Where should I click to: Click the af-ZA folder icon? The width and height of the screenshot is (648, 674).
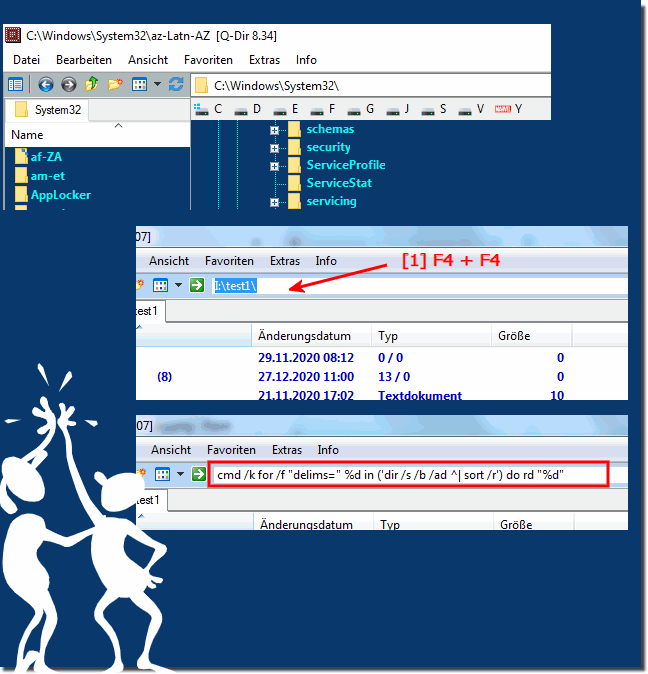point(21,156)
